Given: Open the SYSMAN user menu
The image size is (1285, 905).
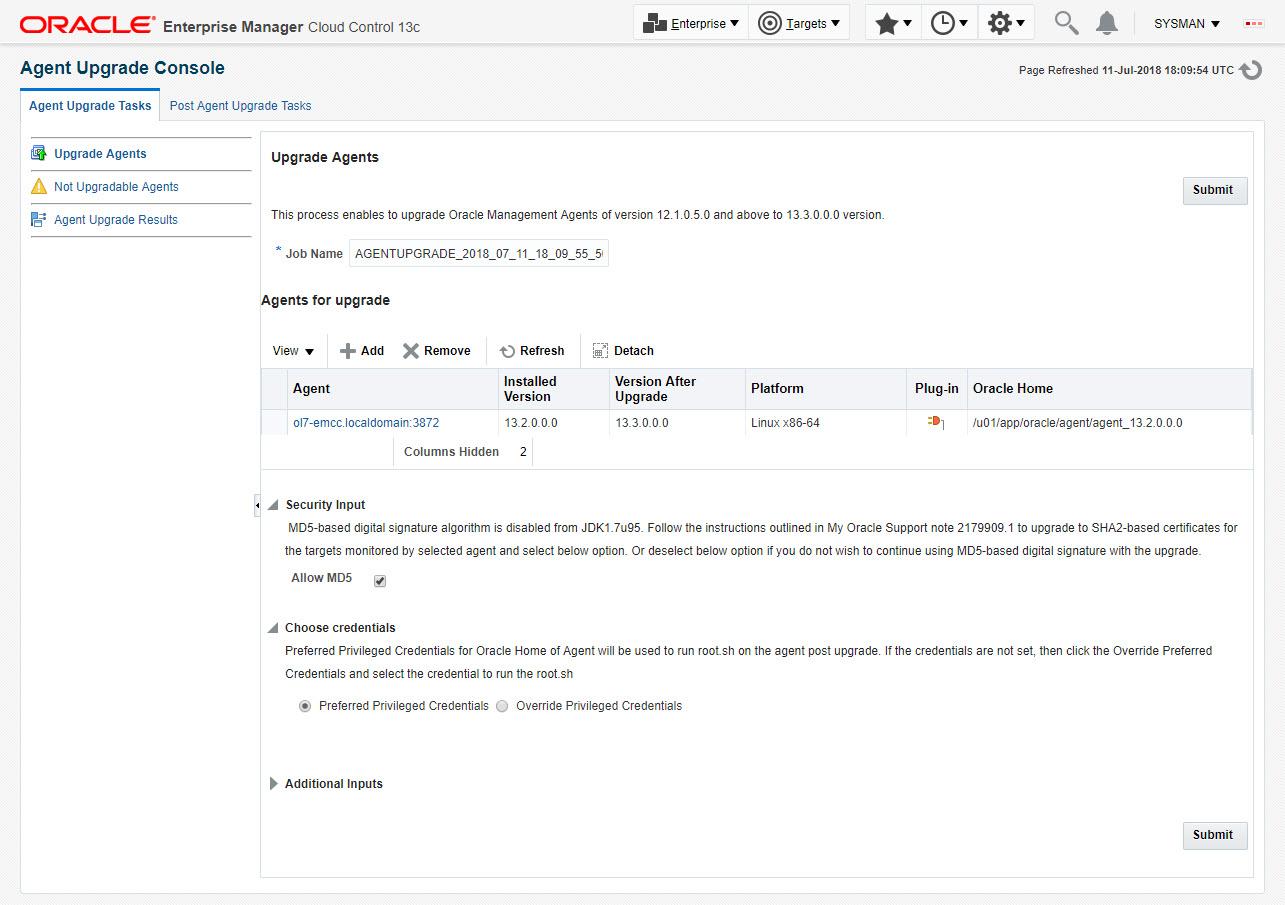Looking at the screenshot, I should coord(1187,23).
